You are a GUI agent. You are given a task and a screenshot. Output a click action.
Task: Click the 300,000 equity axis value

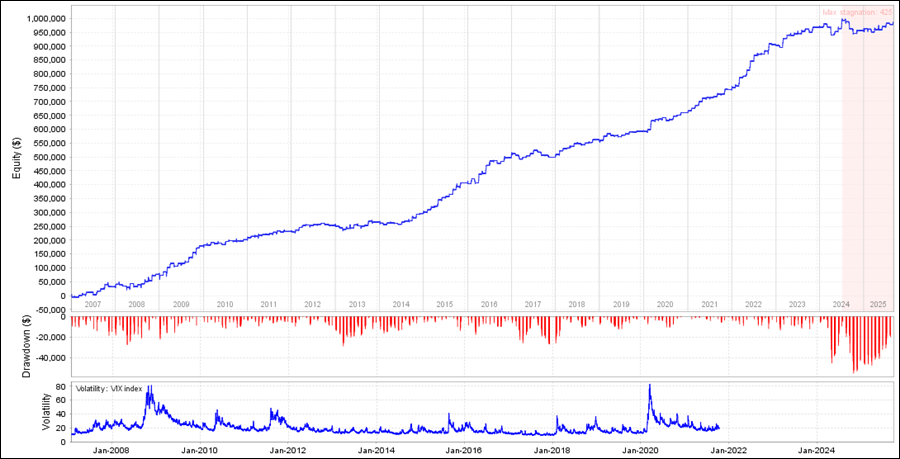point(50,213)
